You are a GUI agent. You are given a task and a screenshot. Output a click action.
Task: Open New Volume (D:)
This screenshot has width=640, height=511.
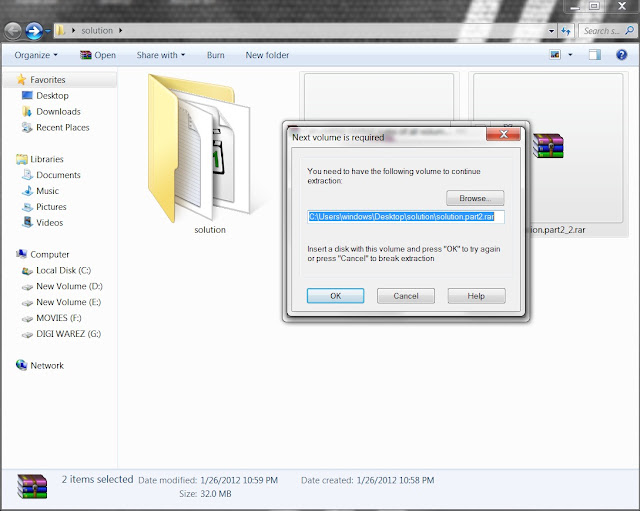[x=69, y=287]
